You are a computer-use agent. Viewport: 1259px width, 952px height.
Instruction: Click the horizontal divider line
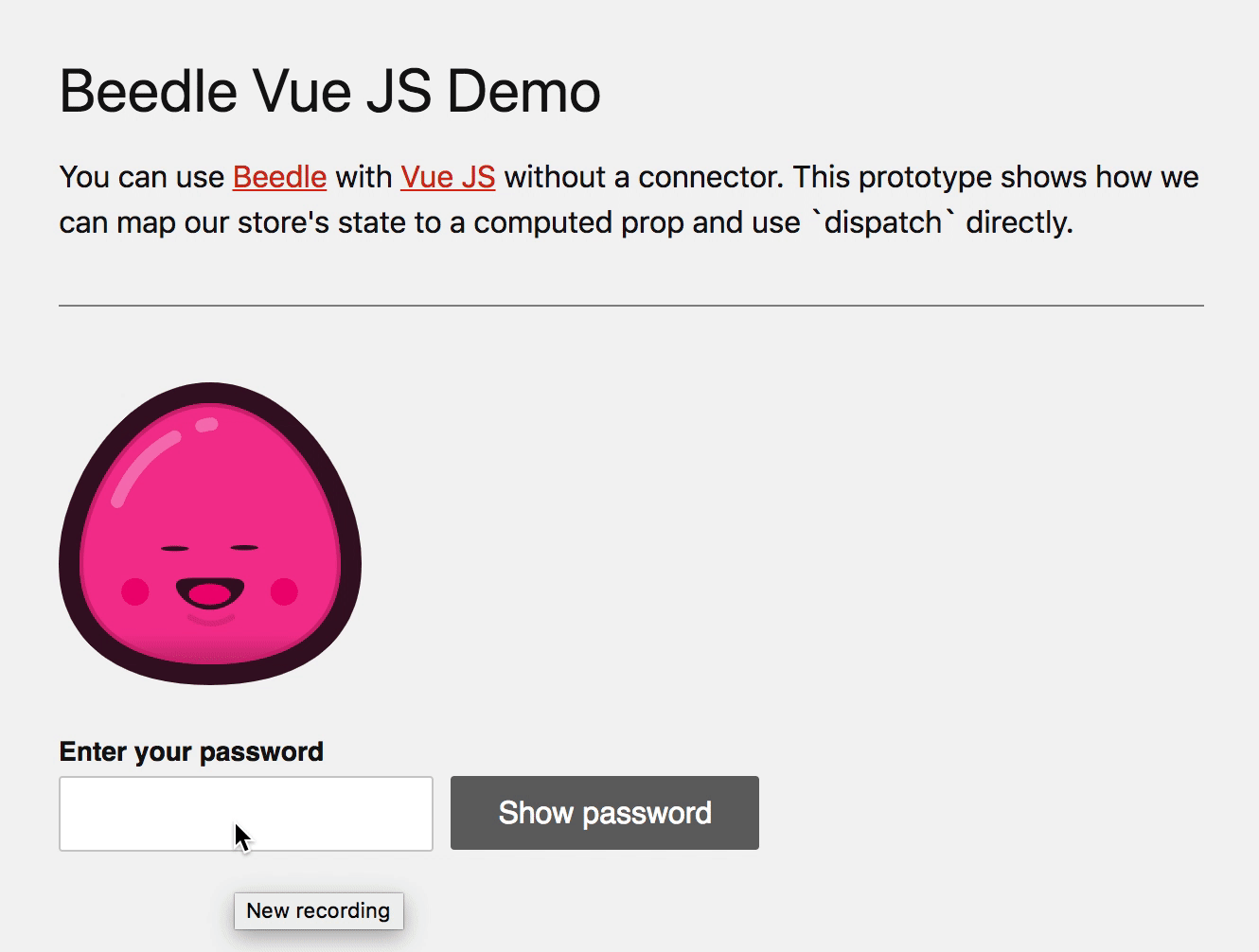pyautogui.click(x=631, y=306)
